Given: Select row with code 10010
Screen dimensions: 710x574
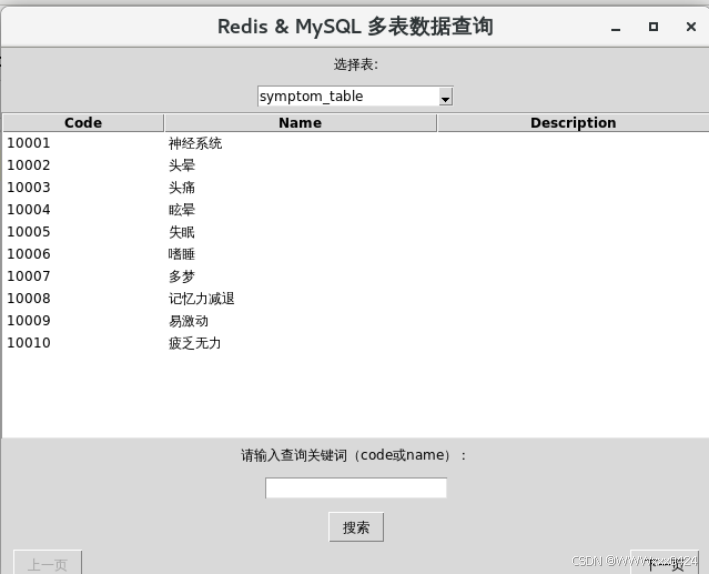Looking at the screenshot, I should pos(355,343).
